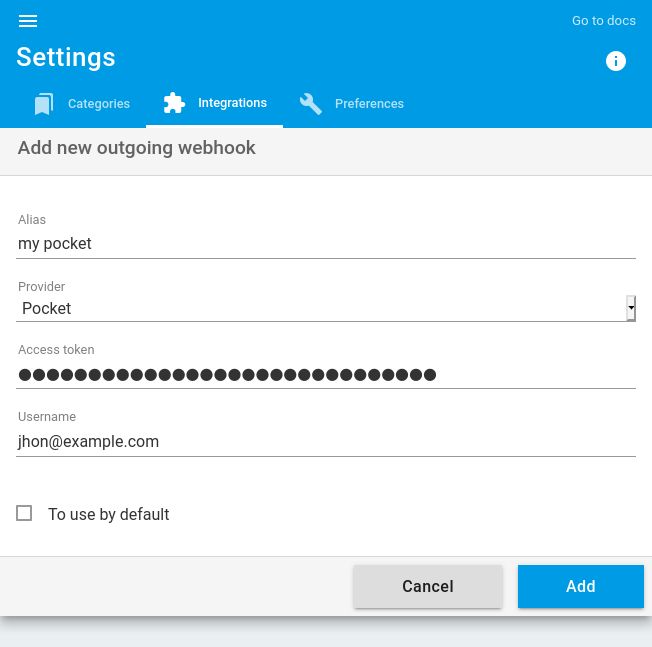Open the Preferences tab label
Image resolution: width=652 pixels, height=647 pixels.
click(369, 104)
